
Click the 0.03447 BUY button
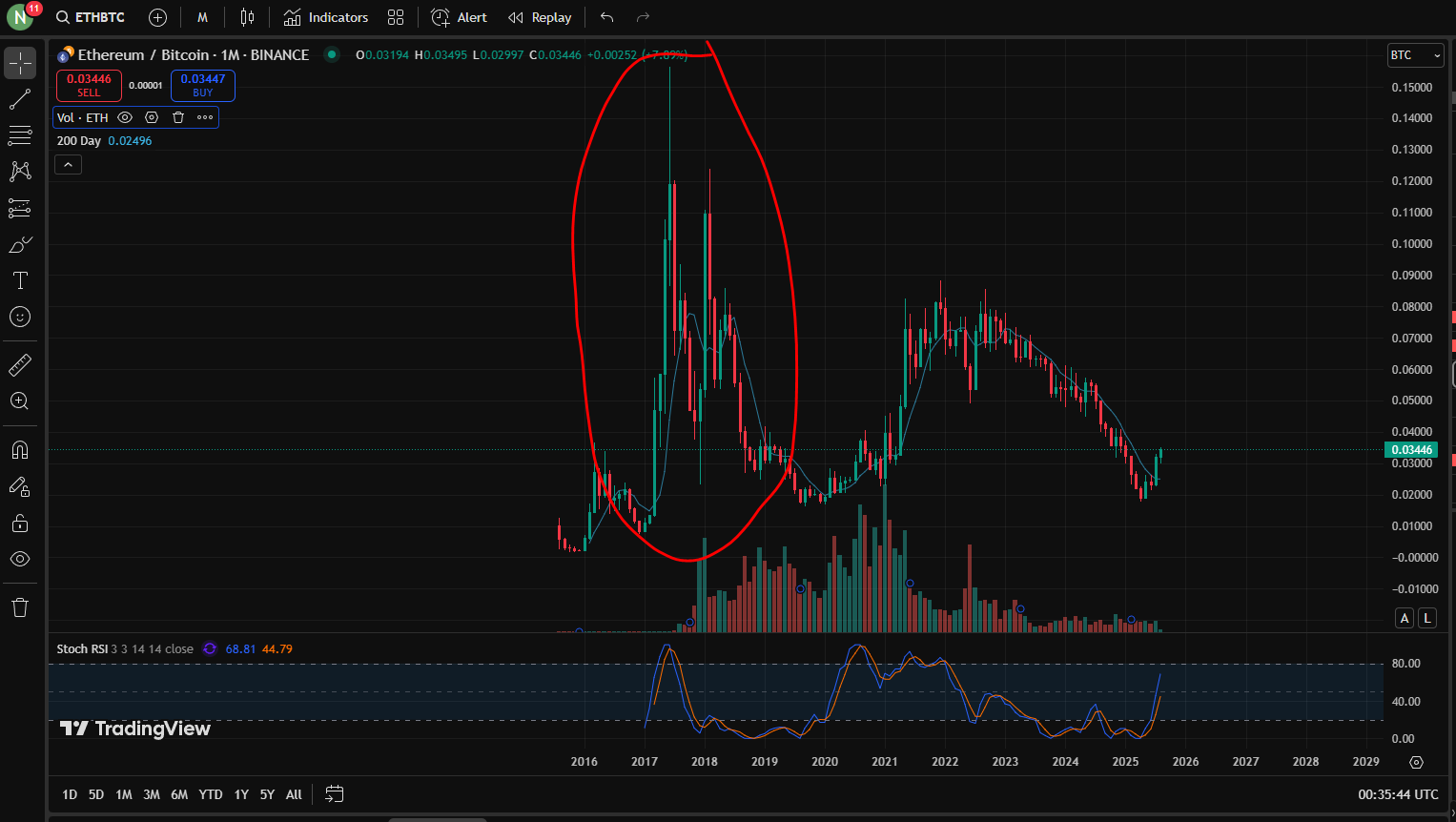point(203,86)
